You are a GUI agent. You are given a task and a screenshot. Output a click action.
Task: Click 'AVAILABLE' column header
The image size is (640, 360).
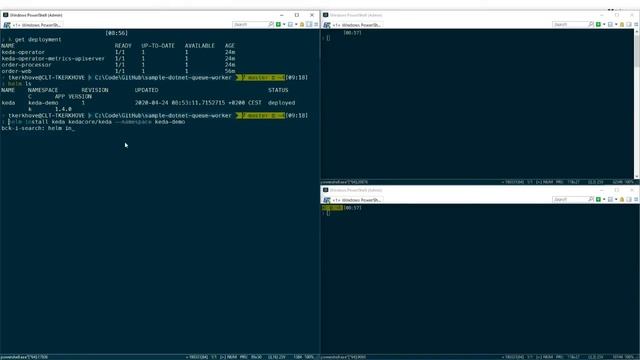[200, 46]
